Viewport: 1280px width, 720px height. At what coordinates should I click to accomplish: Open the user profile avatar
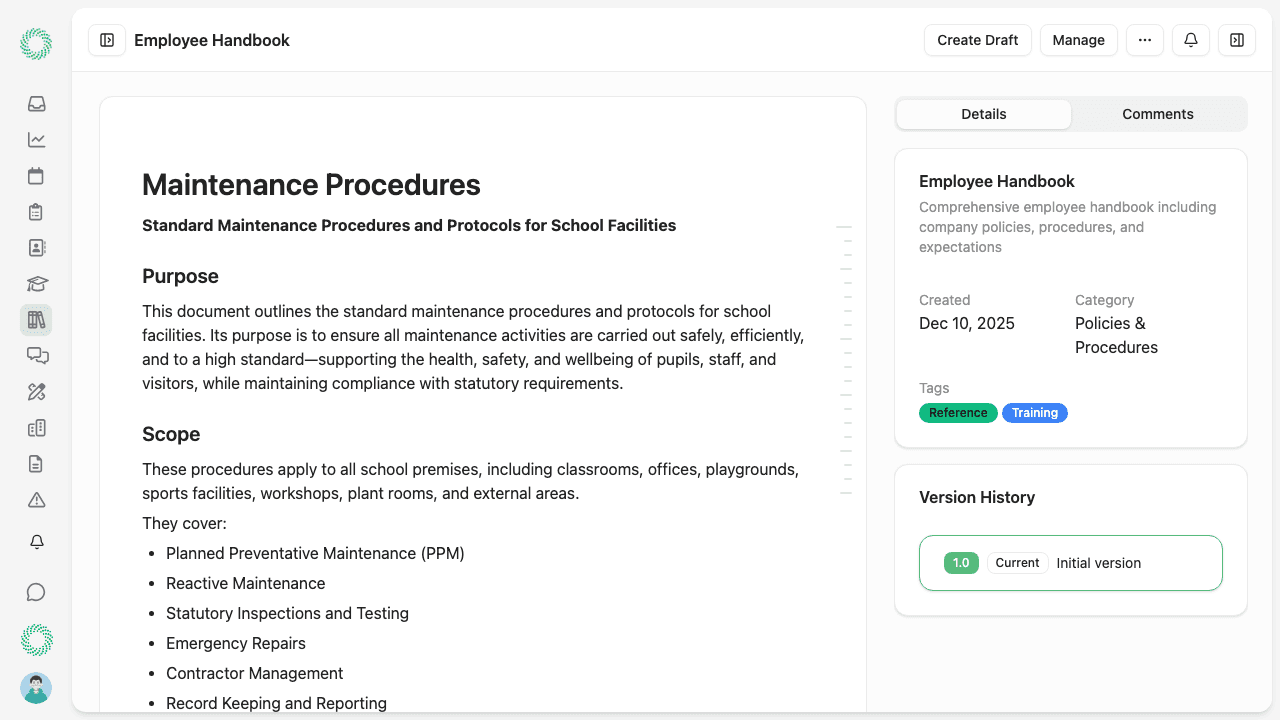click(36, 688)
